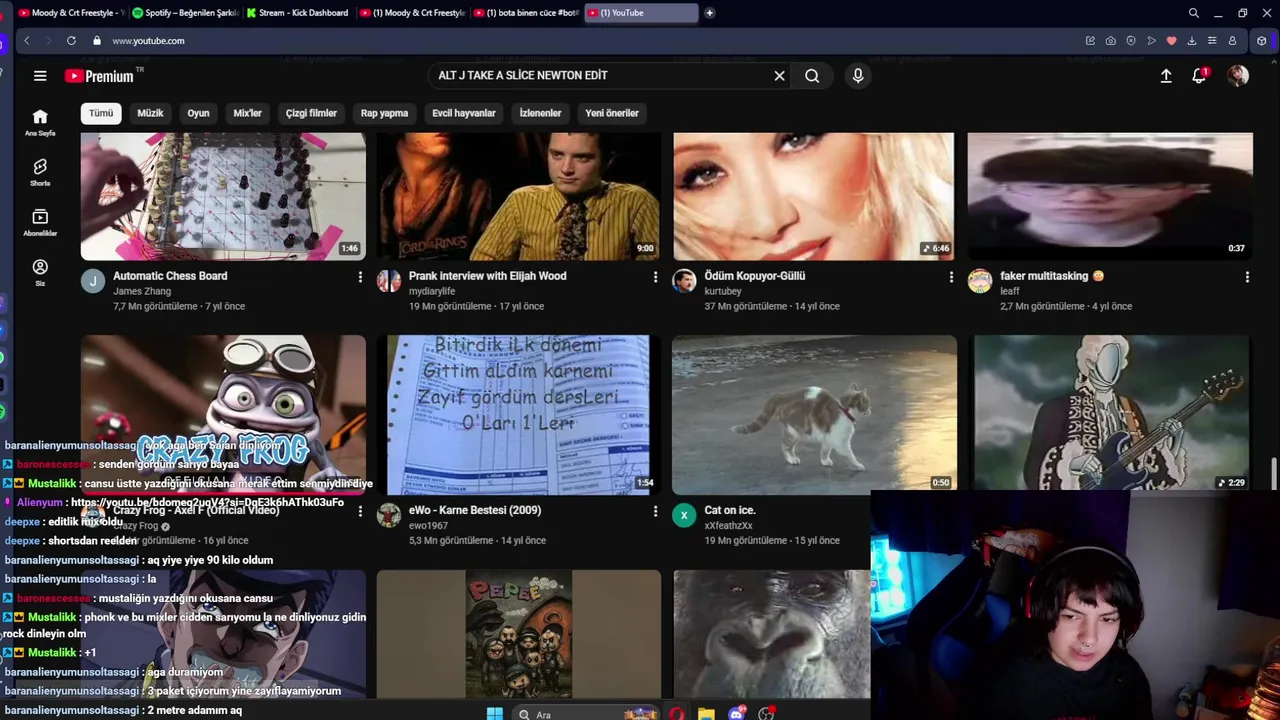Run search using the magnifier button
Screen dimensions: 1280x720
click(812, 76)
